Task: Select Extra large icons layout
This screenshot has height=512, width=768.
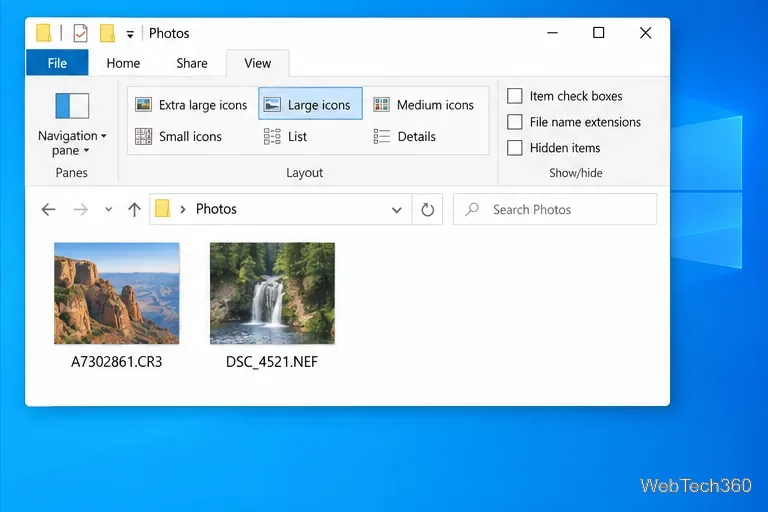Action: 191,105
